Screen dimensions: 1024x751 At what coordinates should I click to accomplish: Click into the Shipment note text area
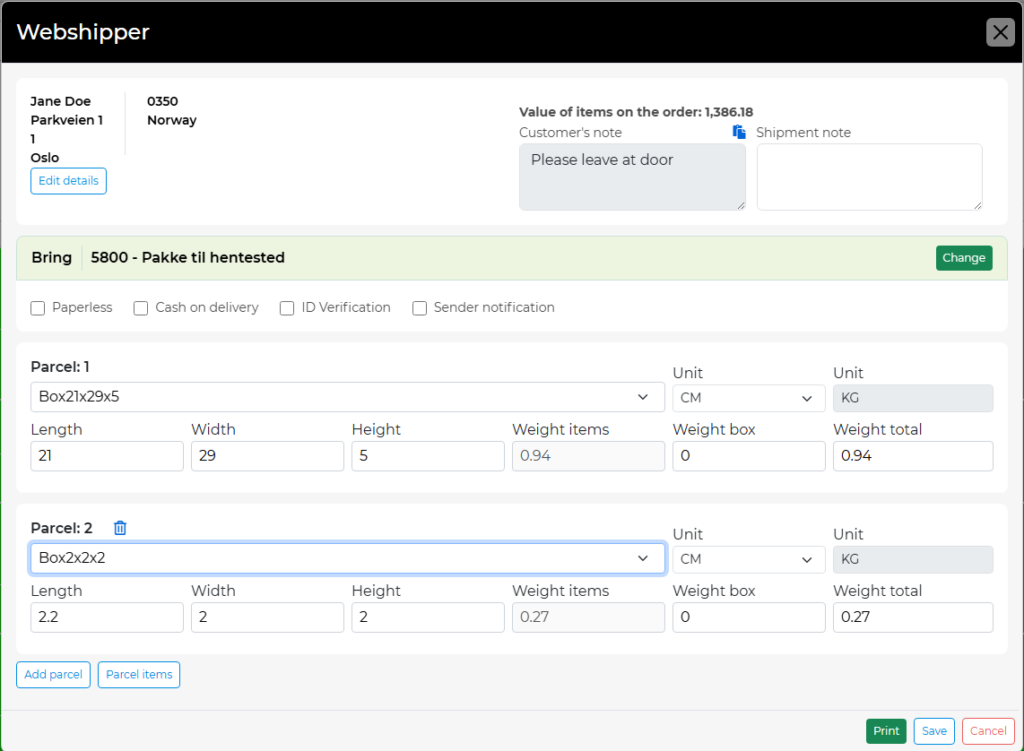[869, 177]
